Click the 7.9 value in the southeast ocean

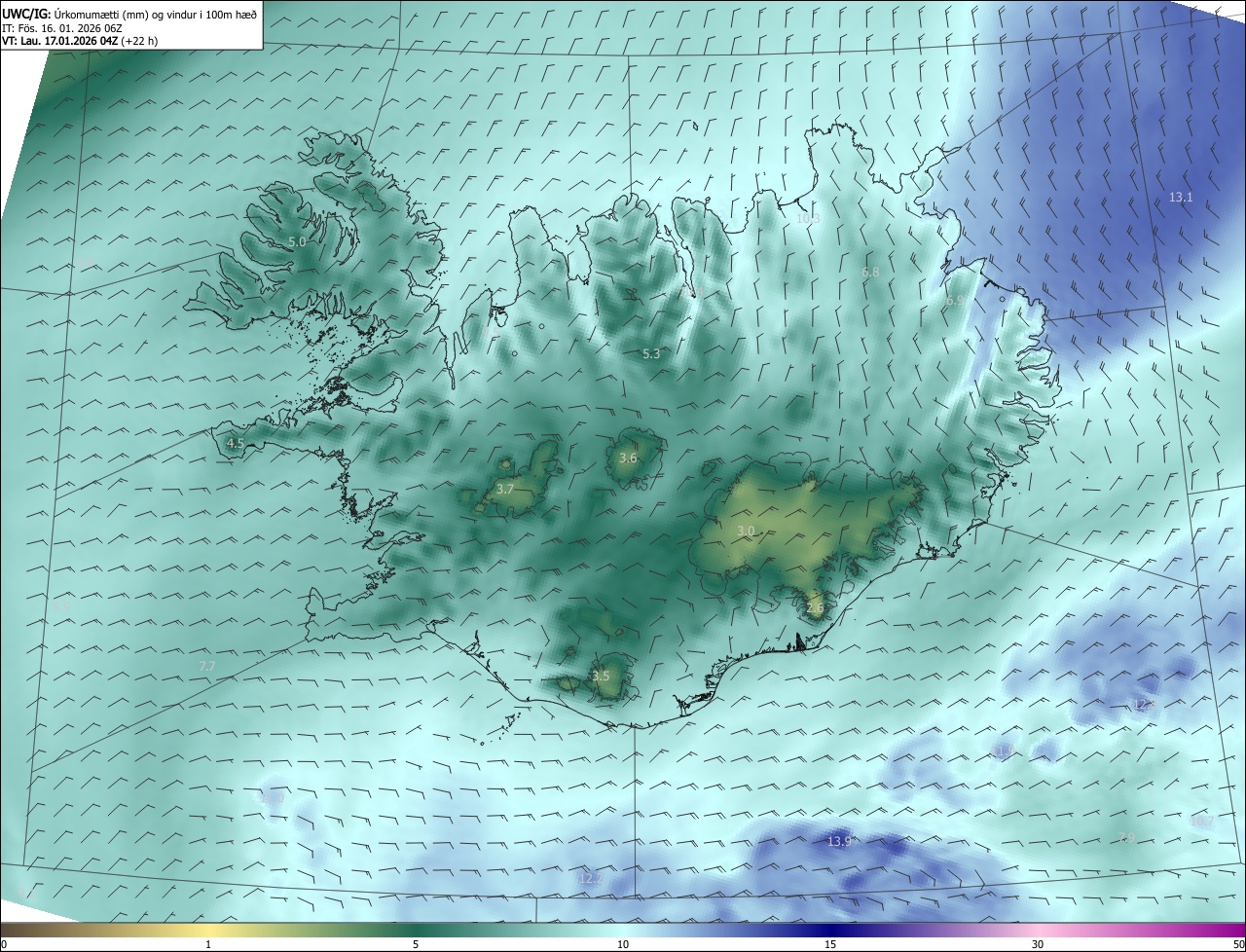tap(1126, 837)
